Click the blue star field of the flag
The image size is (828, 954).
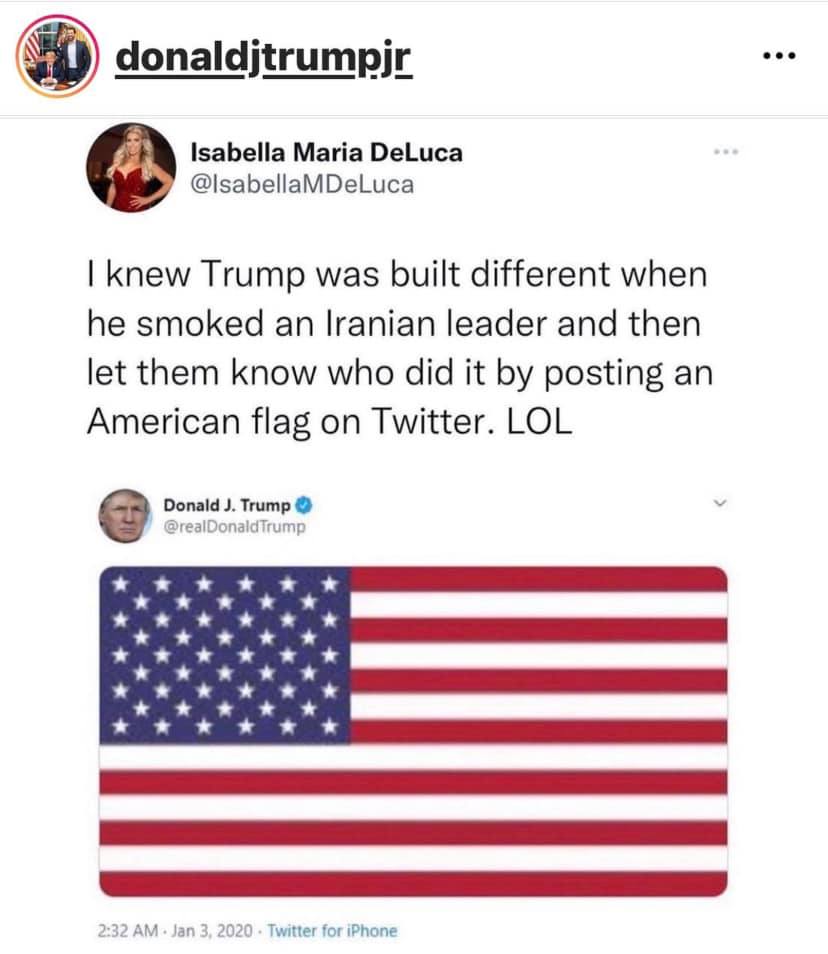tap(225, 655)
